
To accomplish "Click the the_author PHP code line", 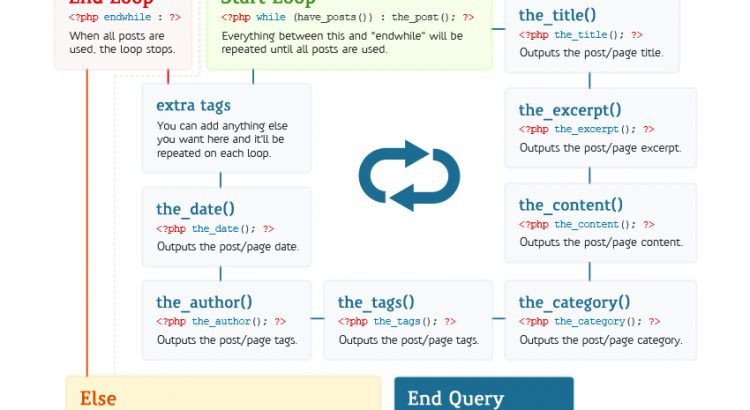I will click(221, 321).
